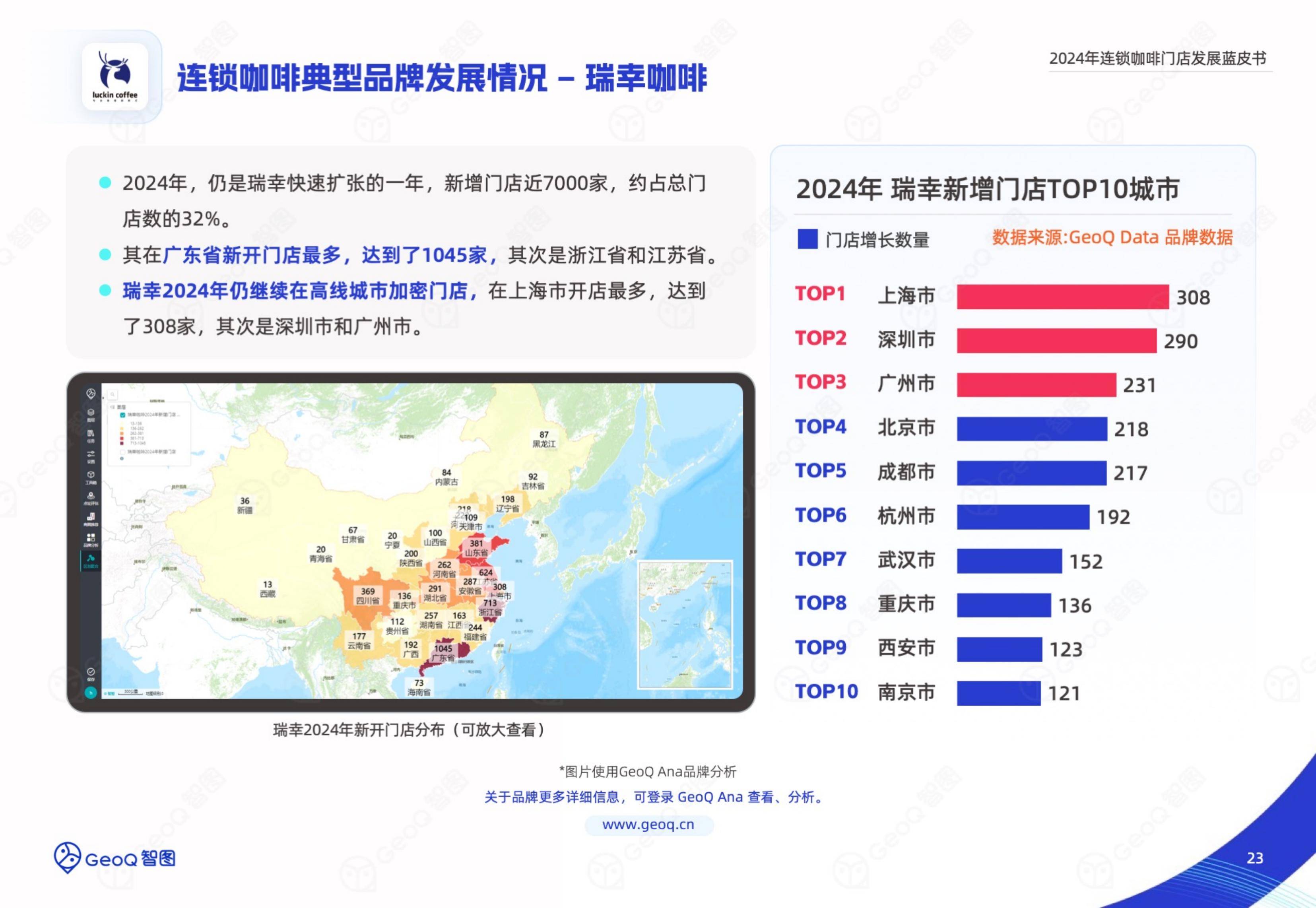Click the TOP10 rank label
The height and width of the screenshot is (908, 1316).
point(826,691)
